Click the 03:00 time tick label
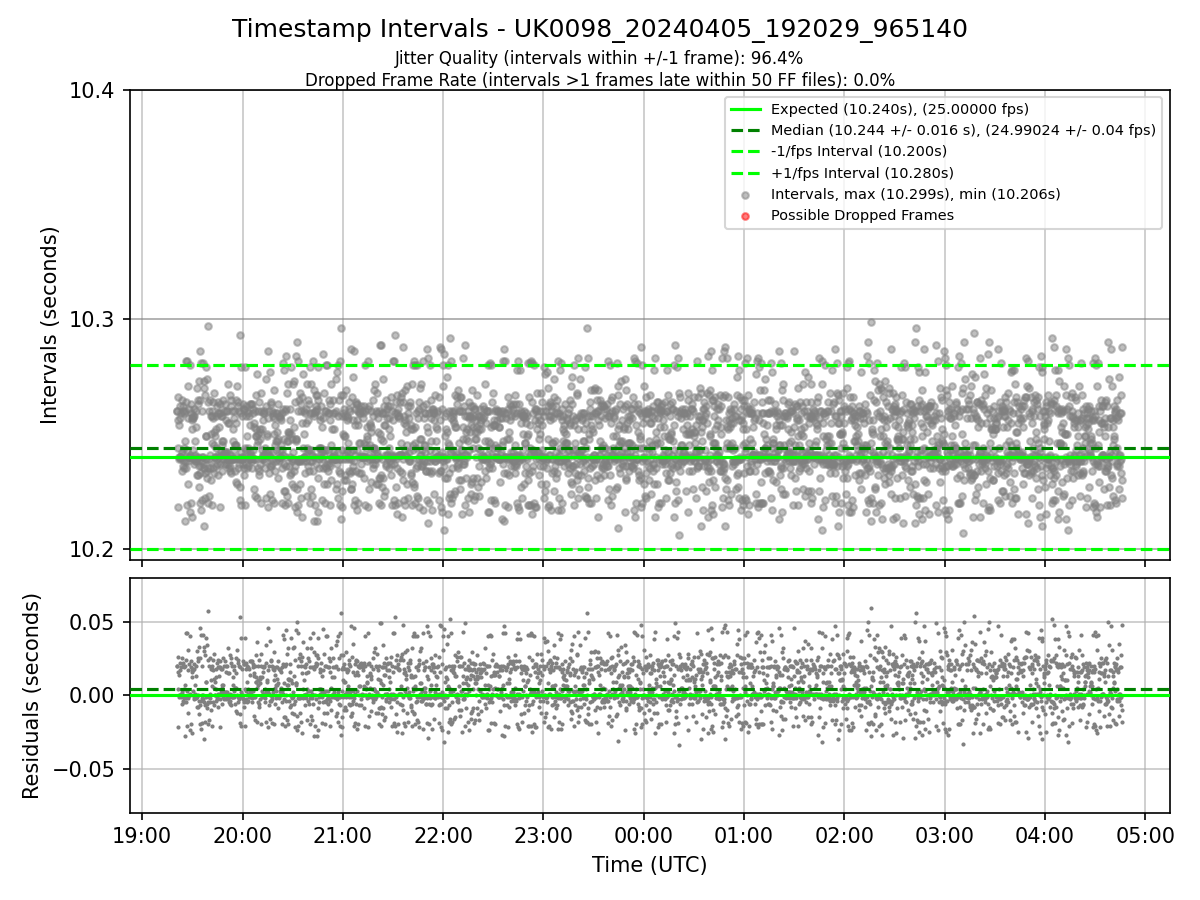Image resolution: width=1200 pixels, height=900 pixels. pyautogui.click(x=944, y=835)
